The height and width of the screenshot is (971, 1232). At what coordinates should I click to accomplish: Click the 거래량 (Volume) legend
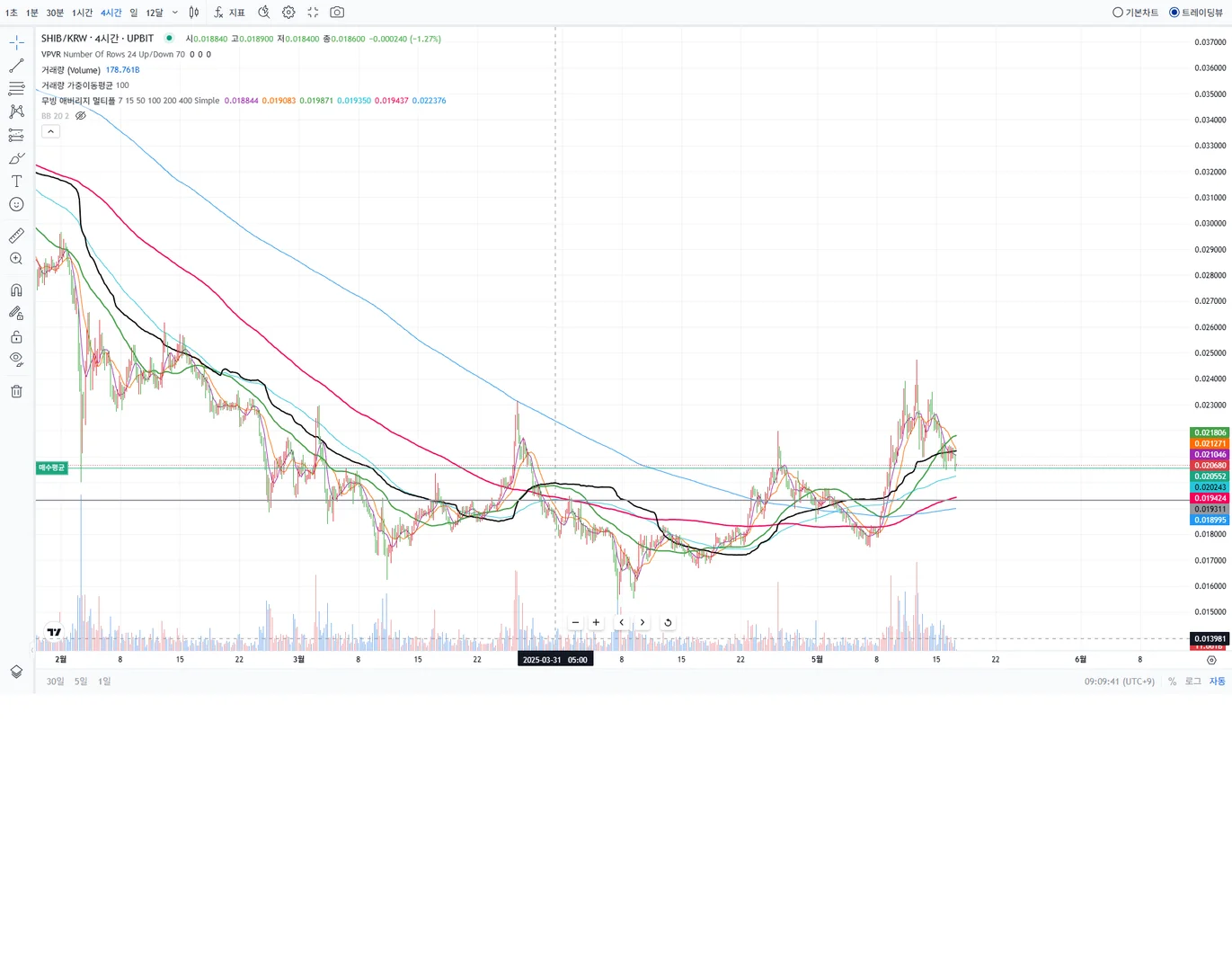(x=71, y=69)
